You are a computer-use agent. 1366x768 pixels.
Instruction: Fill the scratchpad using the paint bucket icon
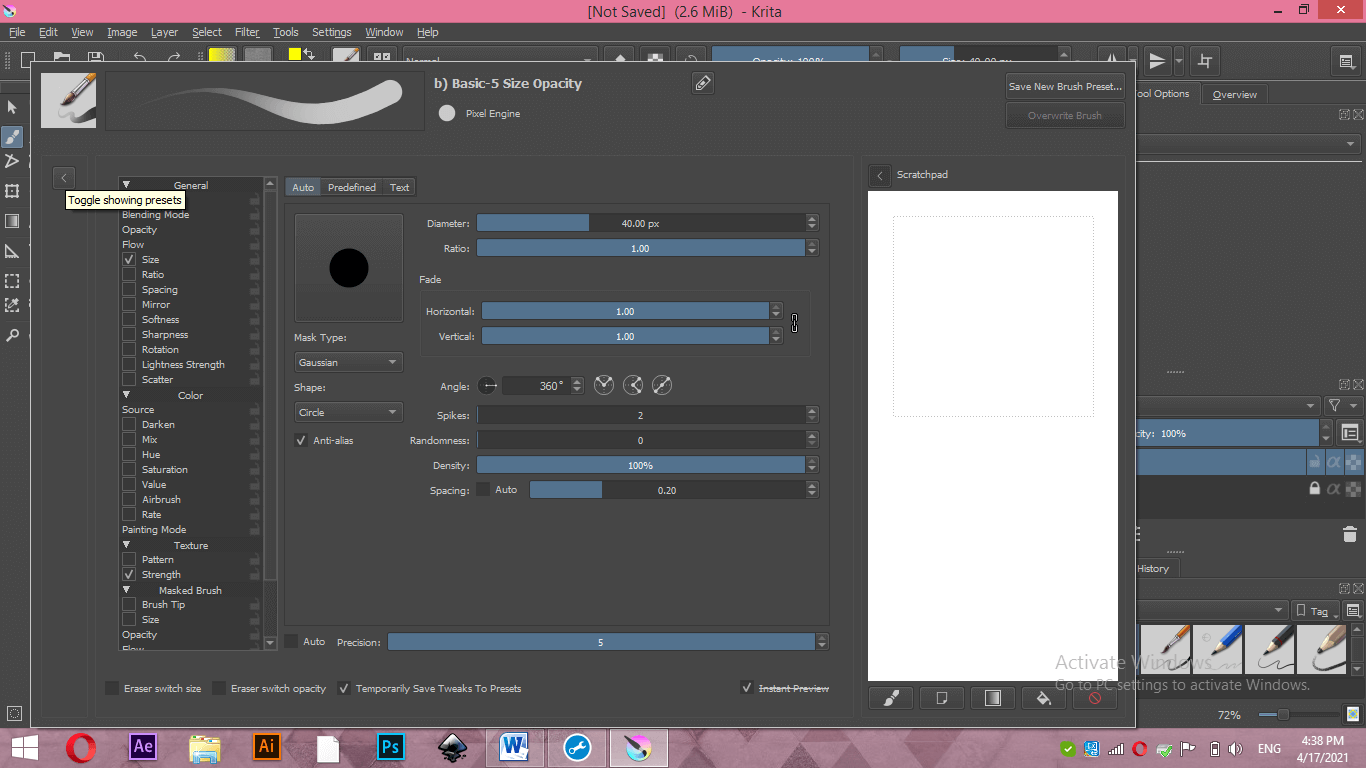[1043, 697]
